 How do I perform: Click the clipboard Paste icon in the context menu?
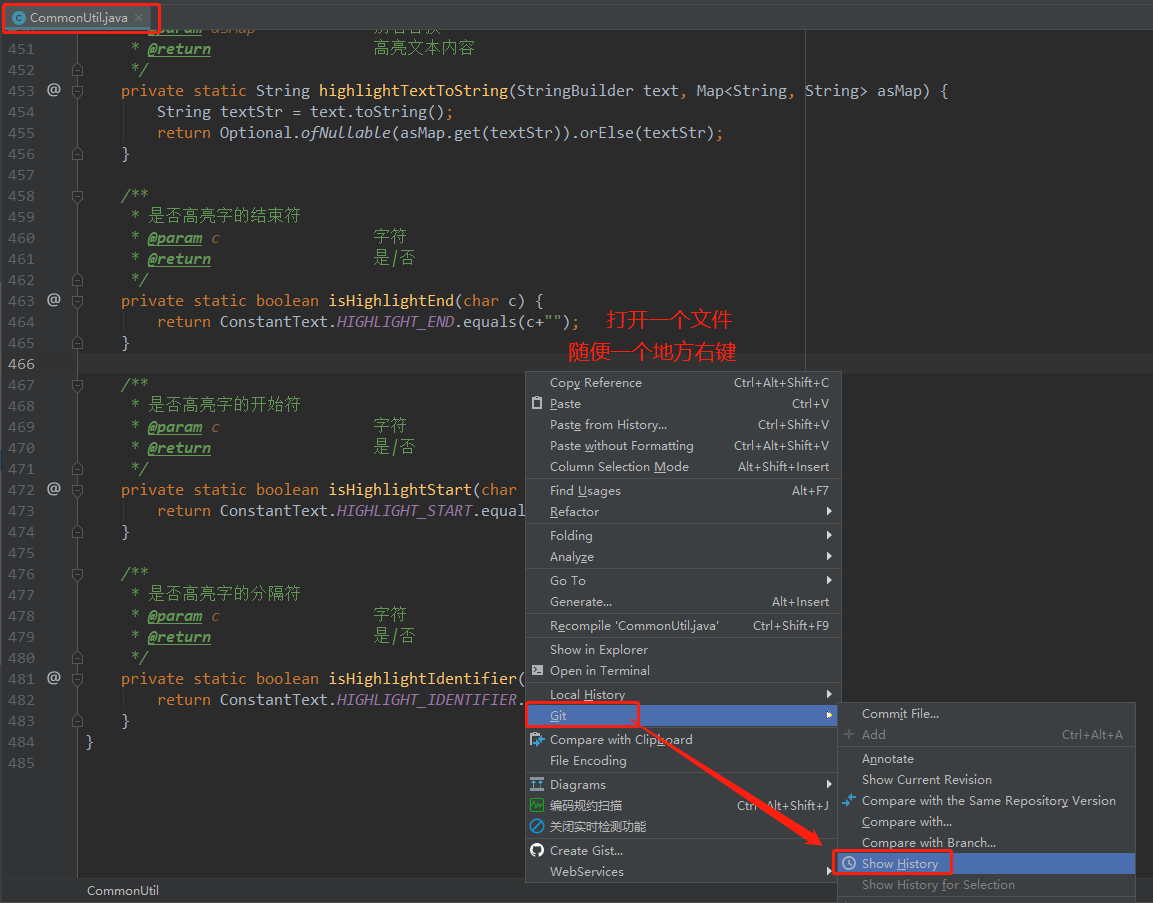click(537, 403)
